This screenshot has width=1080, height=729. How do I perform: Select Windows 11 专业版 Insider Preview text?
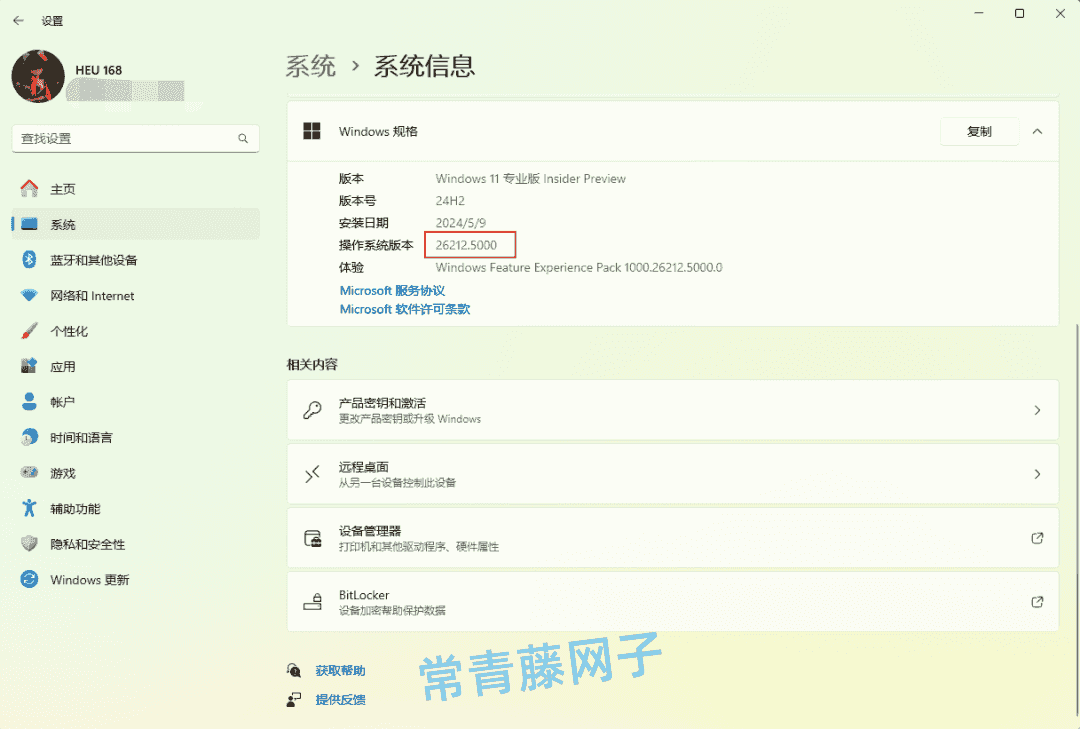[x=530, y=178]
